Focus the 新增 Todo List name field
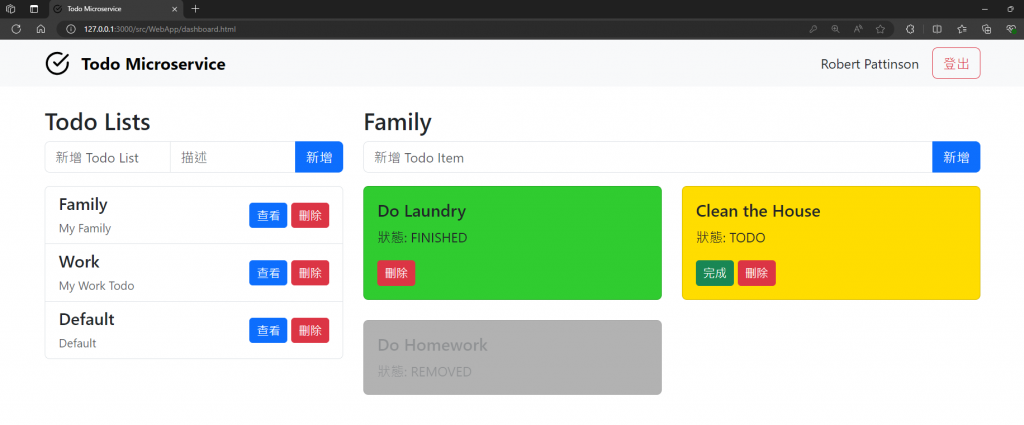 pyautogui.click(x=107, y=157)
